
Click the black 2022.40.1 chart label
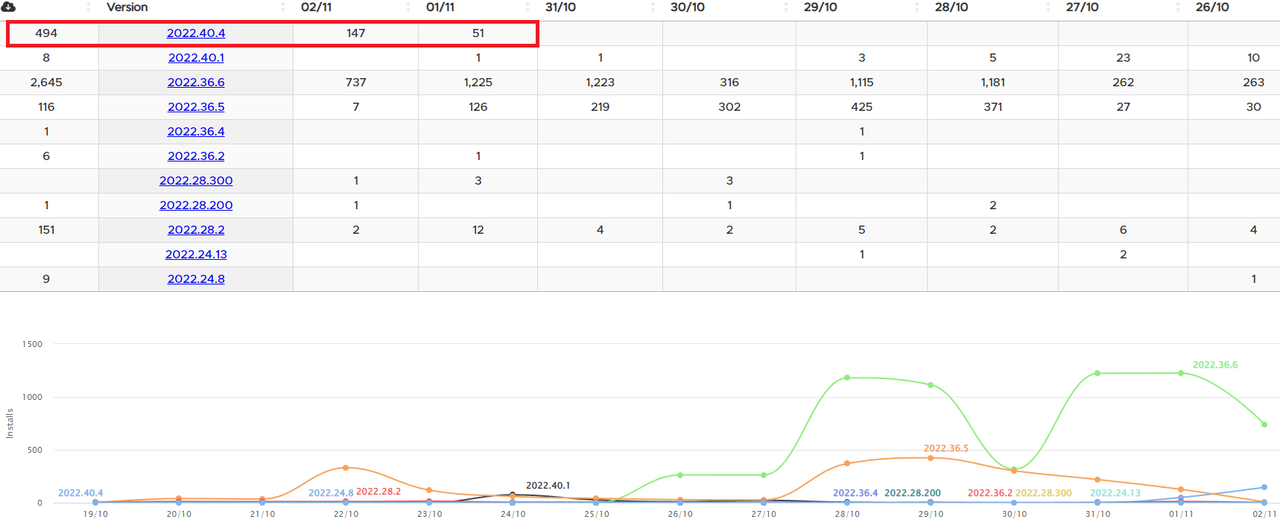(x=548, y=485)
